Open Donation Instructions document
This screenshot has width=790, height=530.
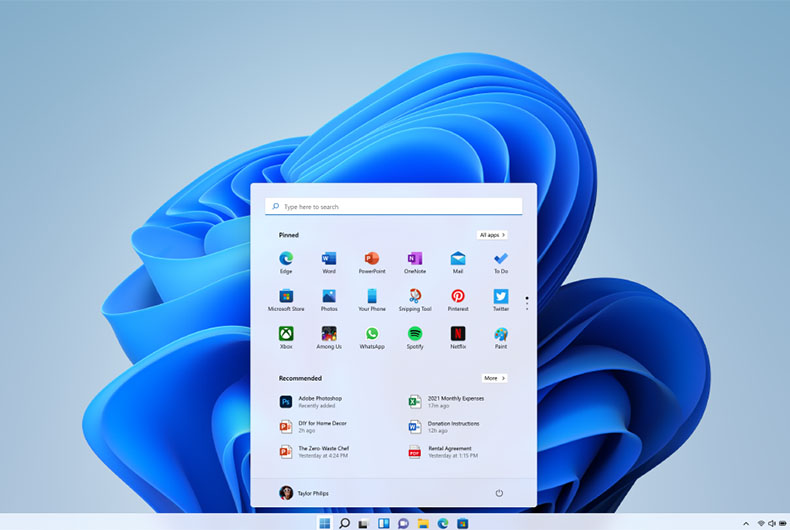pyautogui.click(x=444, y=427)
